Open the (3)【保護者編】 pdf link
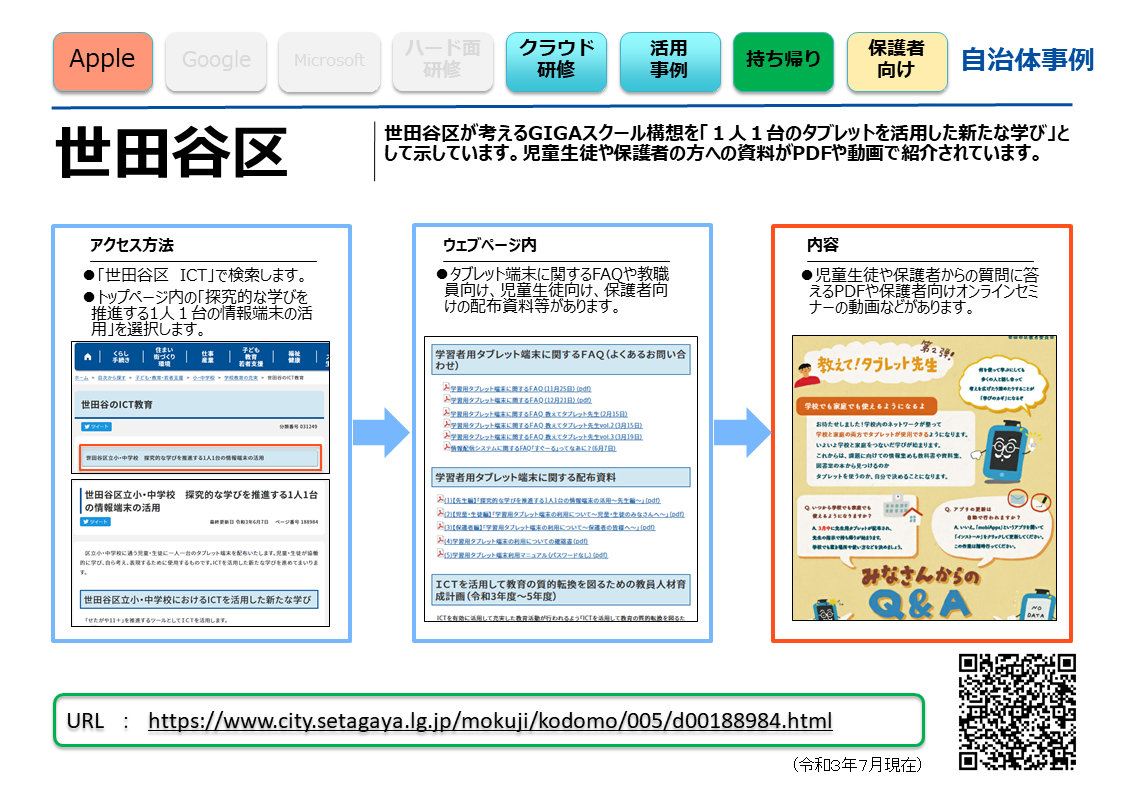The width and height of the screenshot is (1123, 794). pyautogui.click(x=550, y=528)
